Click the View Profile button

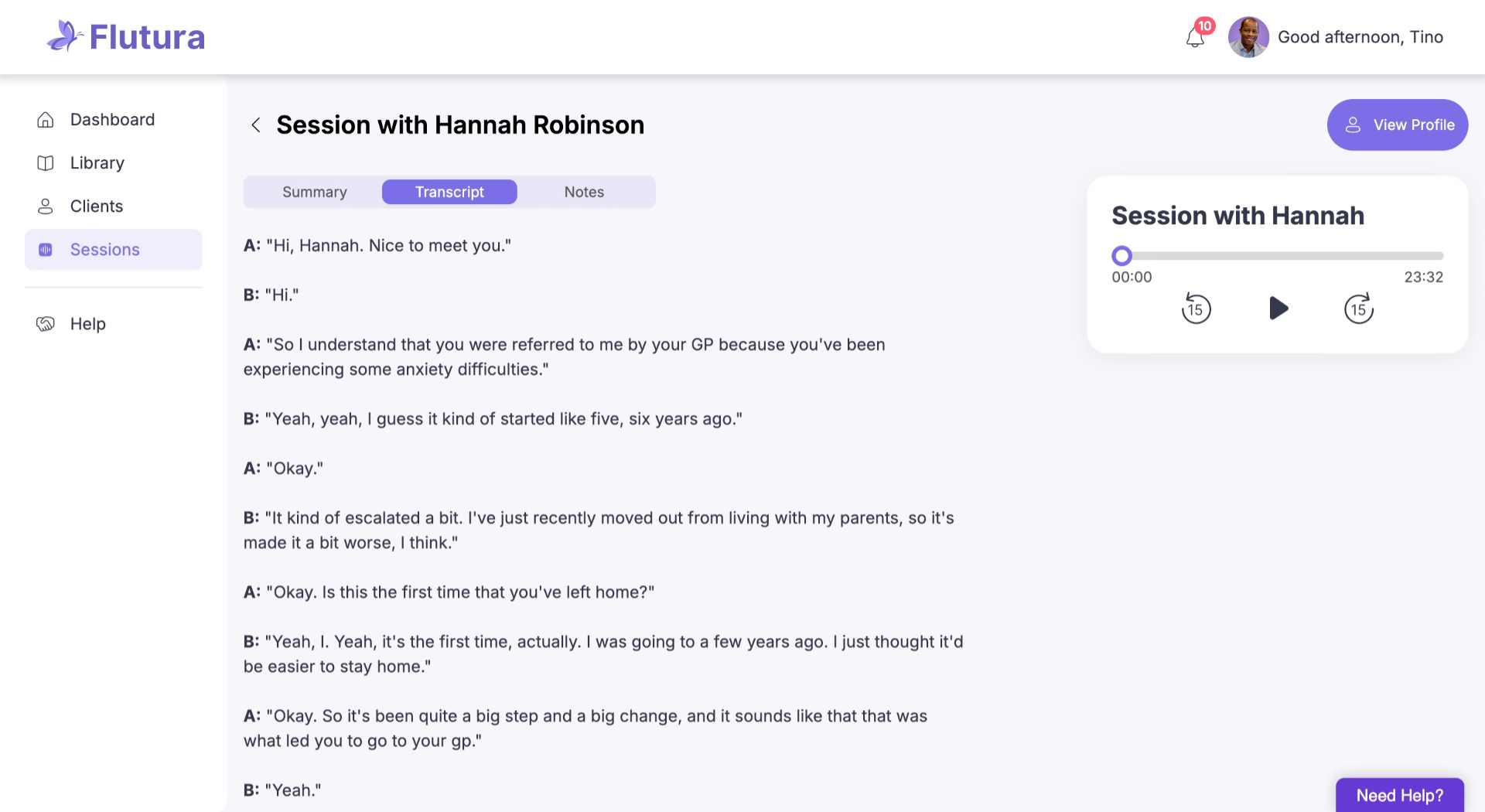(x=1398, y=125)
